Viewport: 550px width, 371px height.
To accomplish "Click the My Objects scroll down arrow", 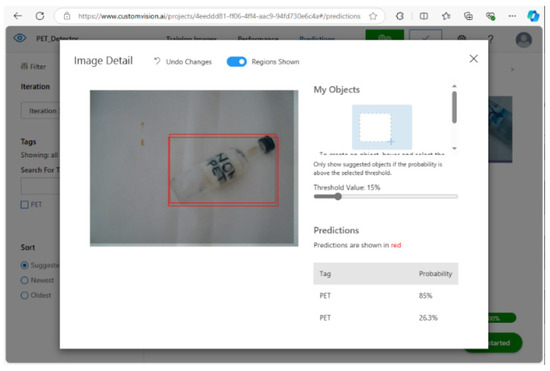I will [x=454, y=148].
